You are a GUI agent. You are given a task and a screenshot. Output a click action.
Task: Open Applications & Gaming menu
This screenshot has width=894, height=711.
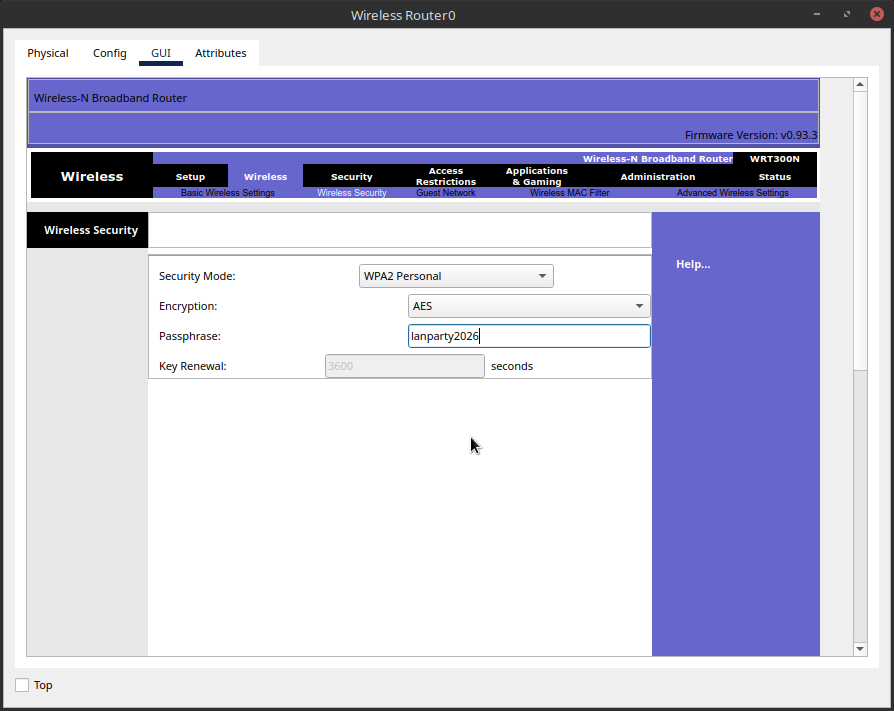click(537, 177)
